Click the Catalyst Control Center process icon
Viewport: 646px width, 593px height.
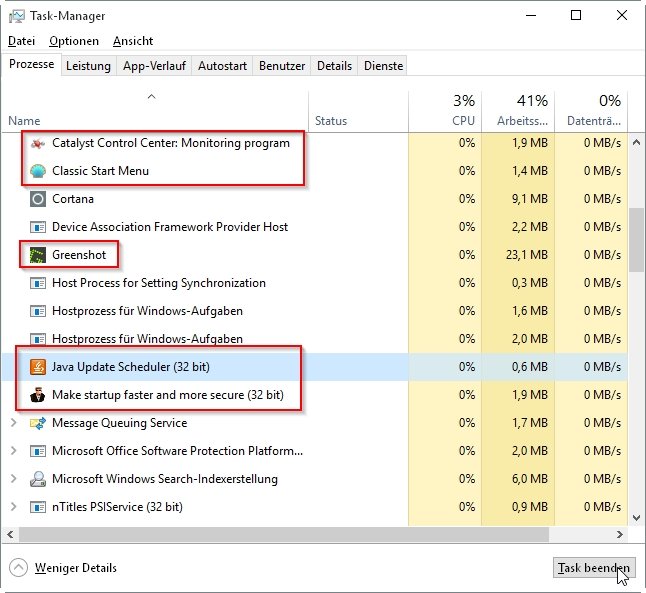click(38, 143)
